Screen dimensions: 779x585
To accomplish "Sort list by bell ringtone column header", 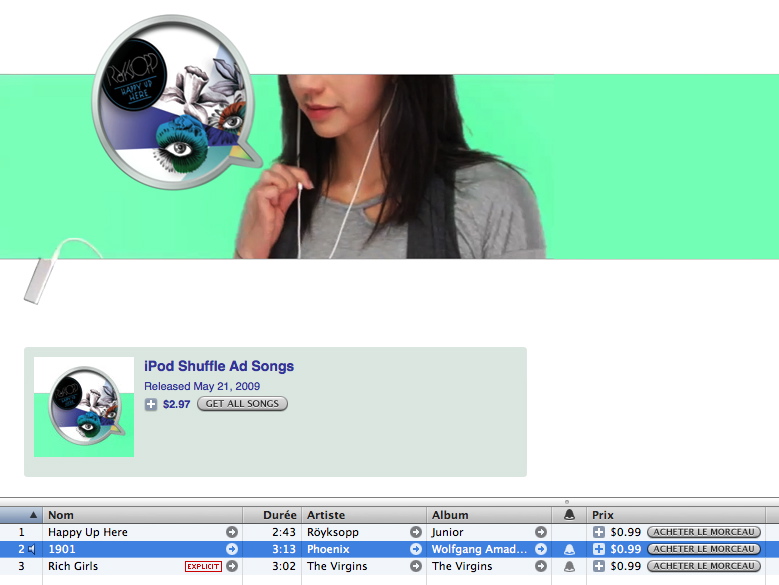I will coord(569,515).
